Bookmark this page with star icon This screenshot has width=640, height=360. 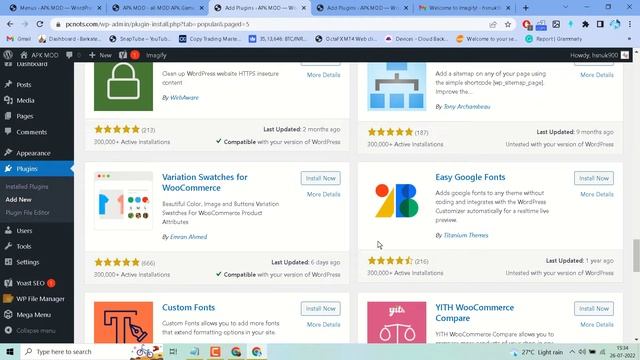coord(508,24)
